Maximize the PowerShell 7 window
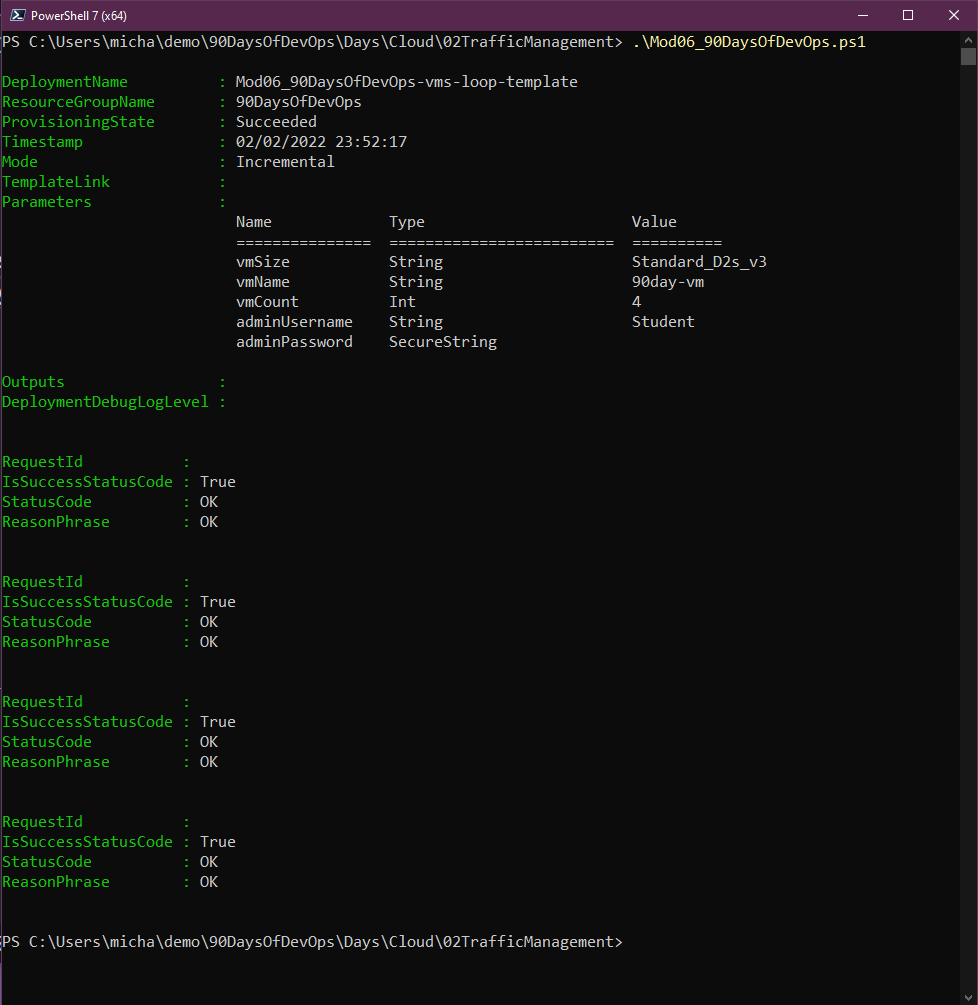978x1005 pixels. 908,15
